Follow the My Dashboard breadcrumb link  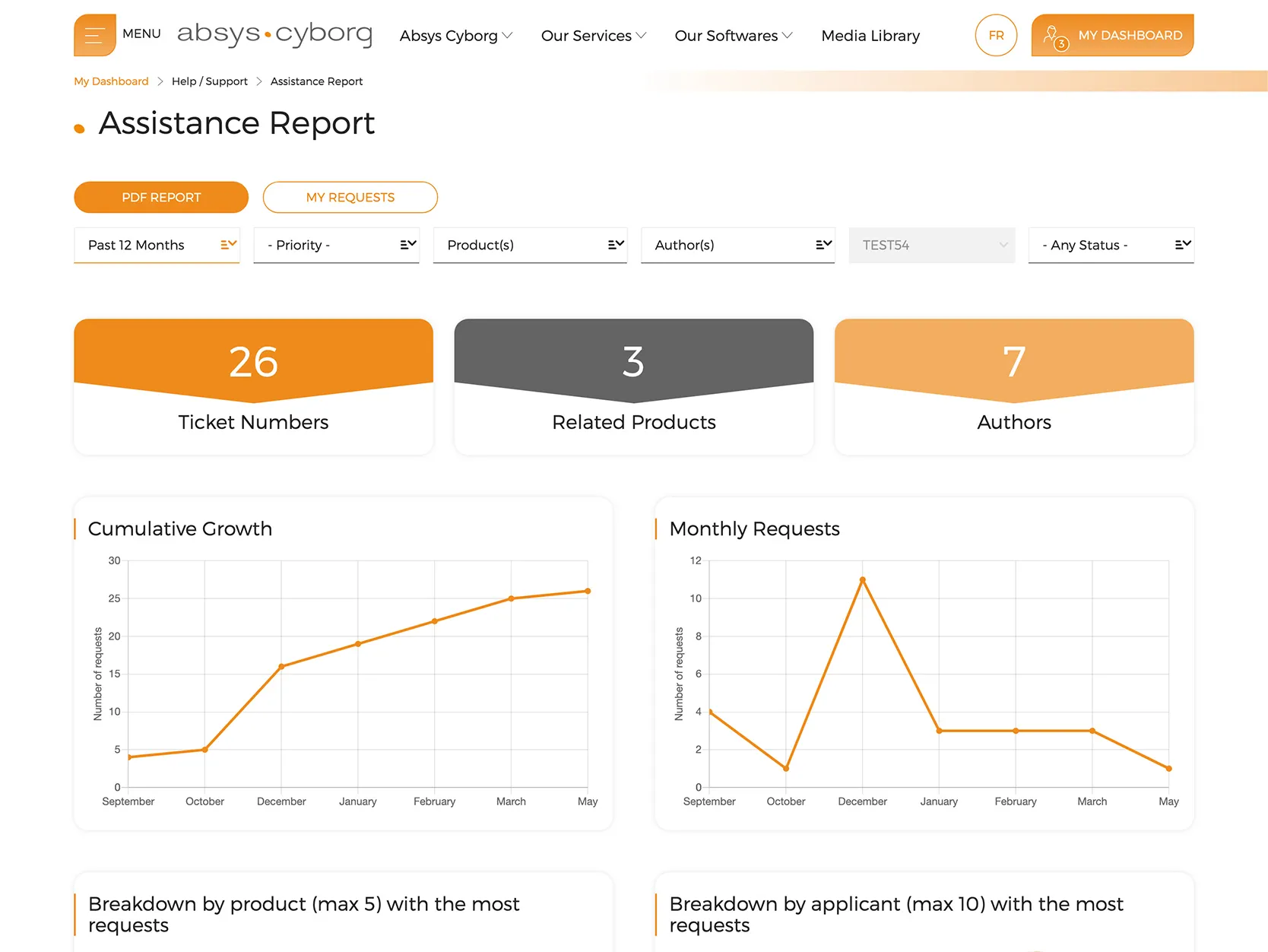pos(111,81)
